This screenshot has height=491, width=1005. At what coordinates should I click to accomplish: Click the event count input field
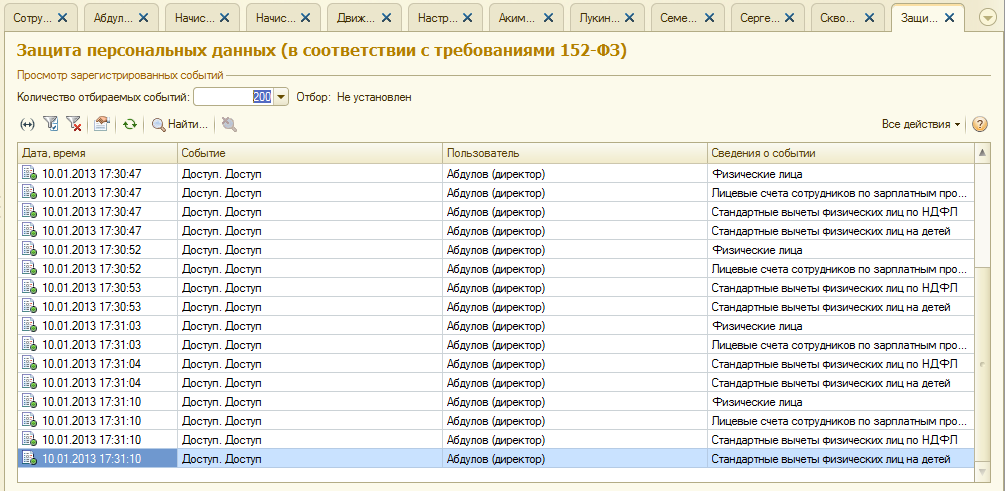(x=231, y=97)
